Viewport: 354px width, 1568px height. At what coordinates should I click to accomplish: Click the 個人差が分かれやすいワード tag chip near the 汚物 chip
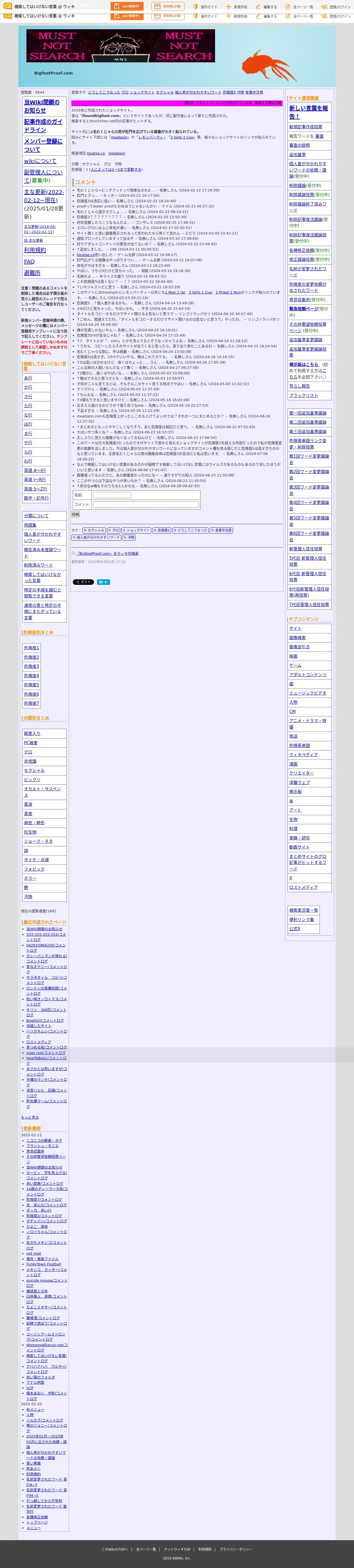point(96,537)
